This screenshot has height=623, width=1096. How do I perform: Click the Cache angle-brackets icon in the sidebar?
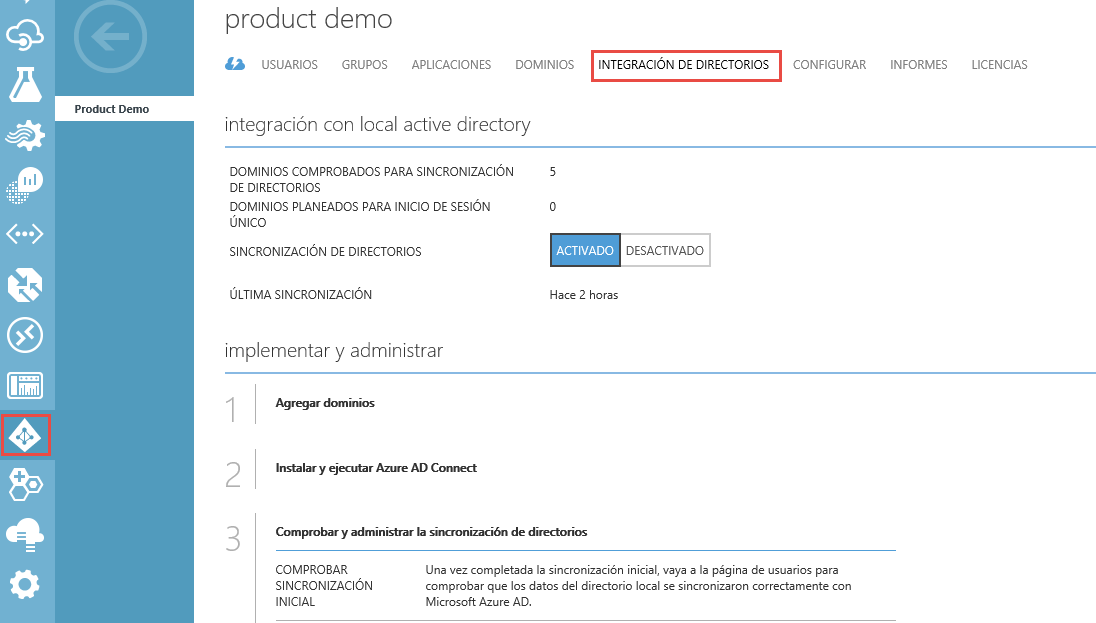(x=24, y=234)
